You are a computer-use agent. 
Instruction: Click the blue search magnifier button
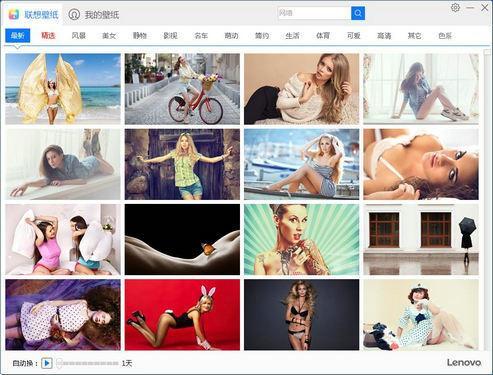click(358, 13)
